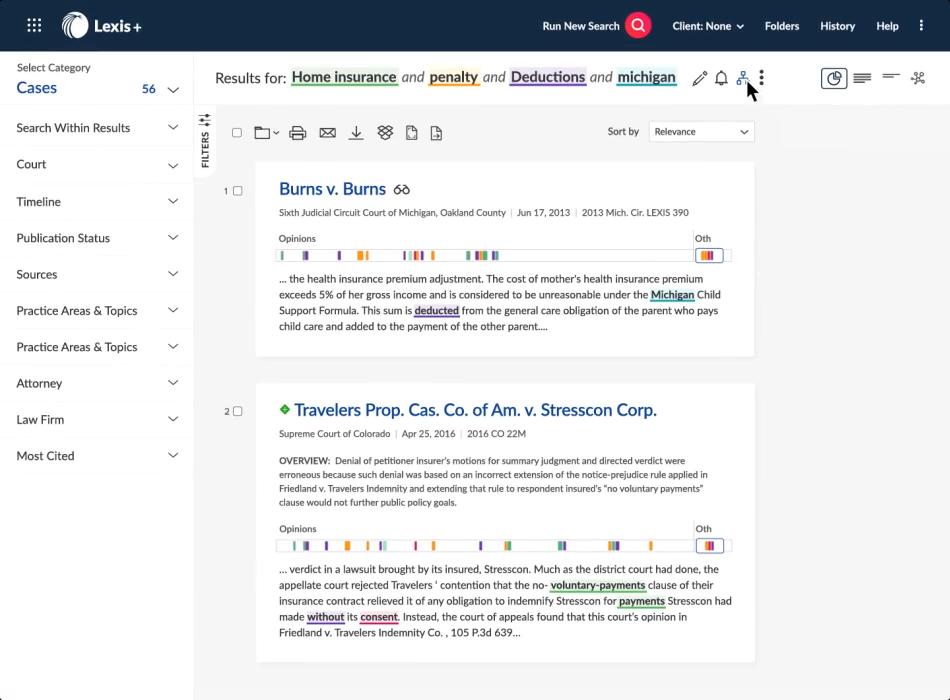
Task: Click highlighted word deducted in Burns snippet
Action: click(436, 310)
